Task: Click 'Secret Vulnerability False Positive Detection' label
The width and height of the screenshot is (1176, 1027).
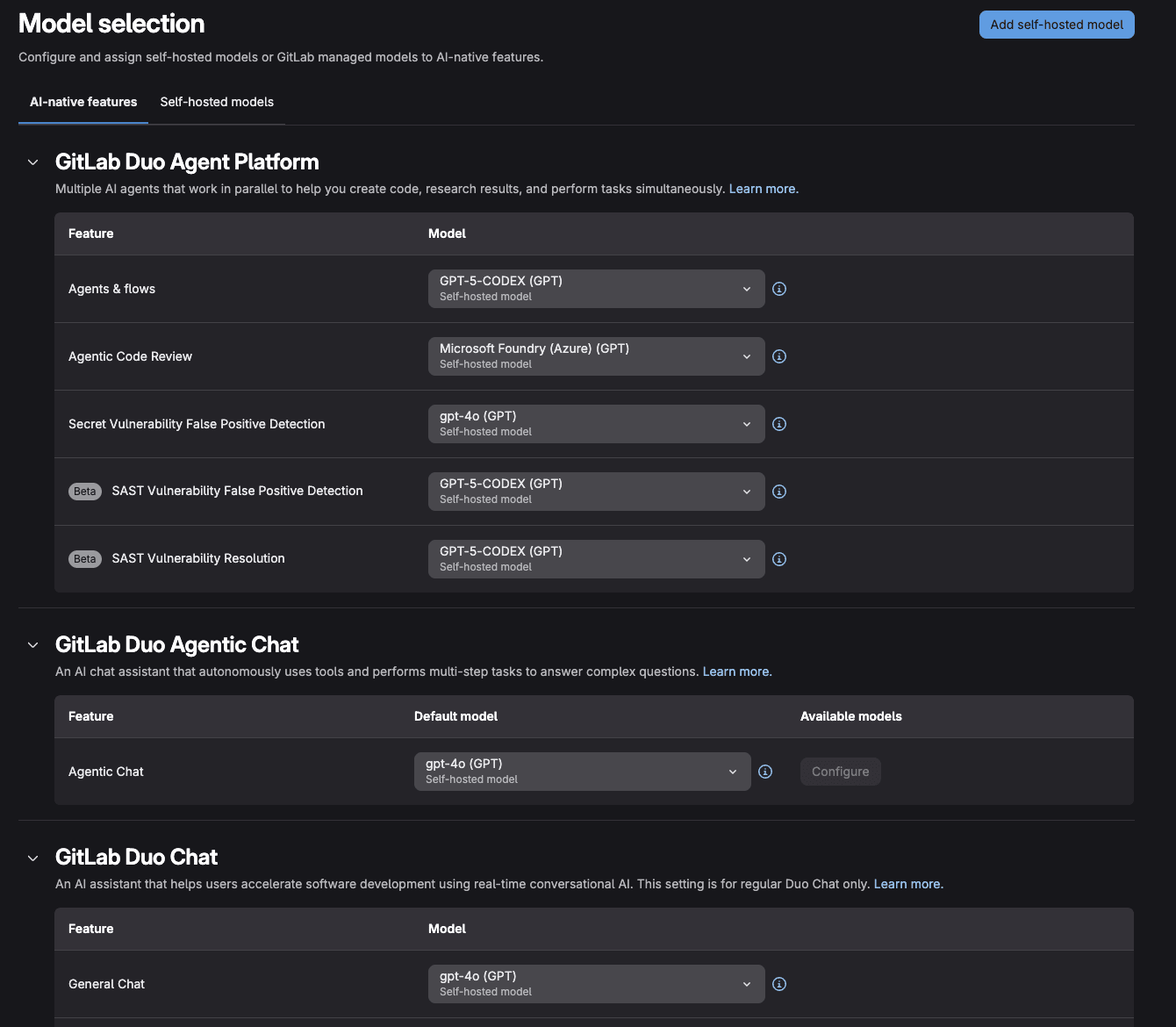Action: (x=197, y=424)
